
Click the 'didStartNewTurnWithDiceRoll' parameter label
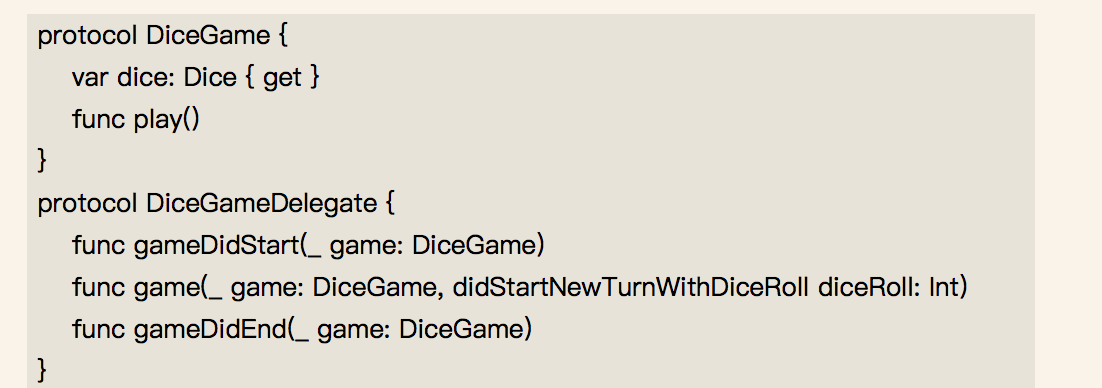pos(630,287)
